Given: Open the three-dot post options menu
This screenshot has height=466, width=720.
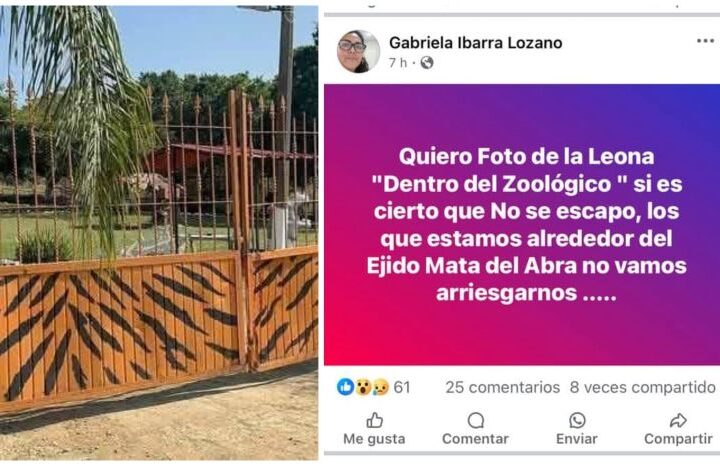Looking at the screenshot, I should tap(705, 41).
